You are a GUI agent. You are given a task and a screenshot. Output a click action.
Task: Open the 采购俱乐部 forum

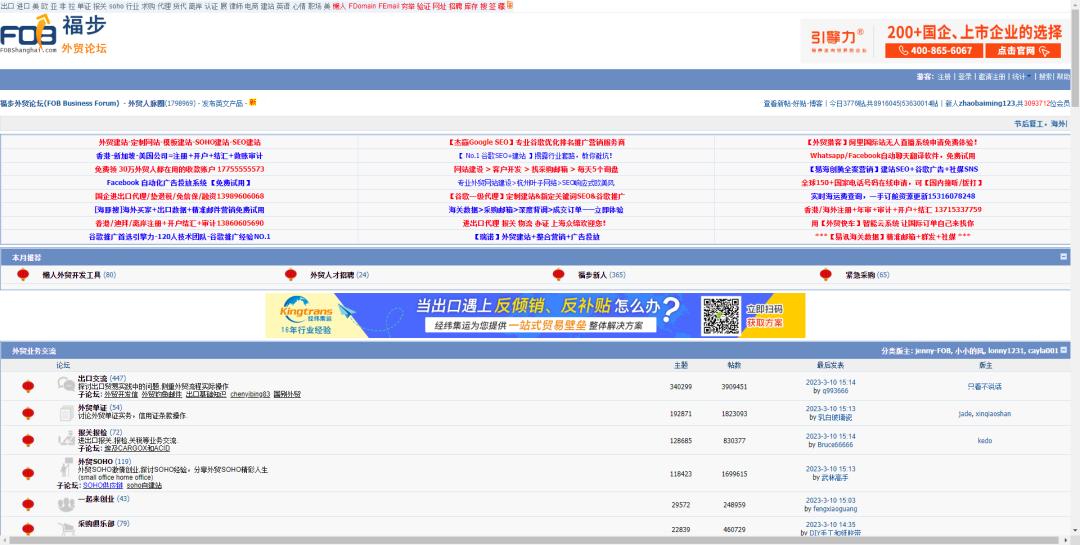point(96,524)
